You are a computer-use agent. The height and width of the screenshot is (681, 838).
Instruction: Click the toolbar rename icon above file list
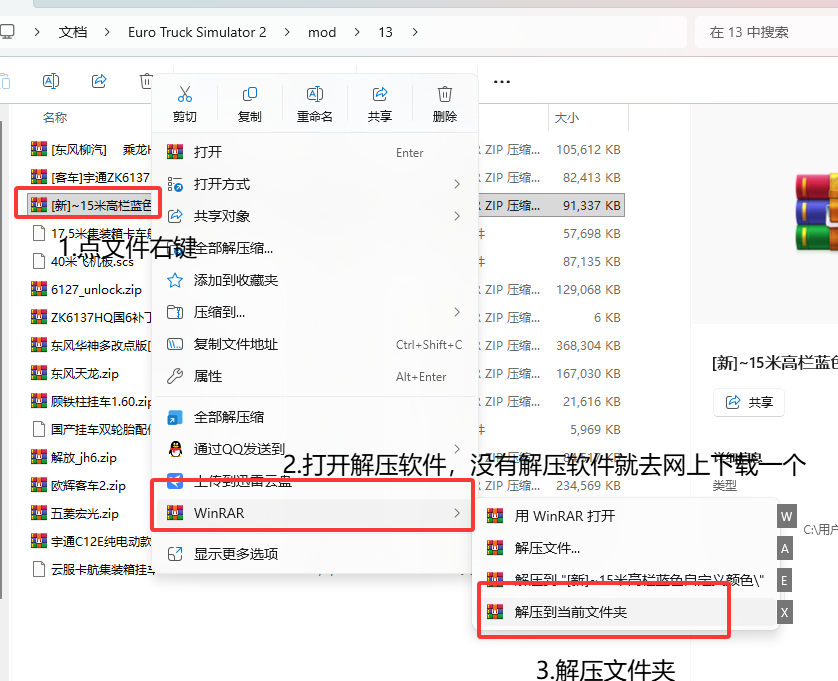[x=51, y=81]
